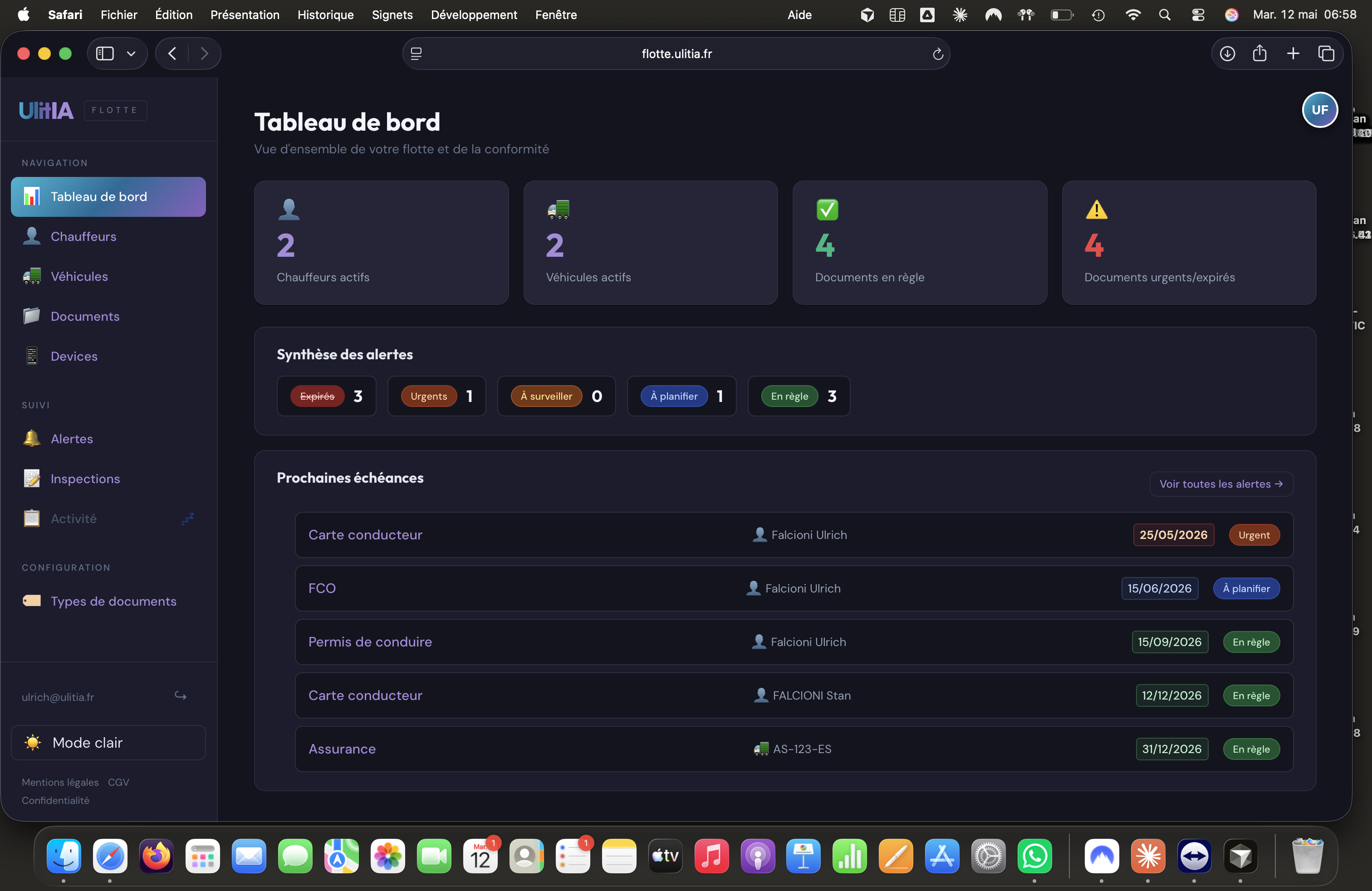
Task: Open the Documents folder icon in sidebar
Action: click(32, 316)
